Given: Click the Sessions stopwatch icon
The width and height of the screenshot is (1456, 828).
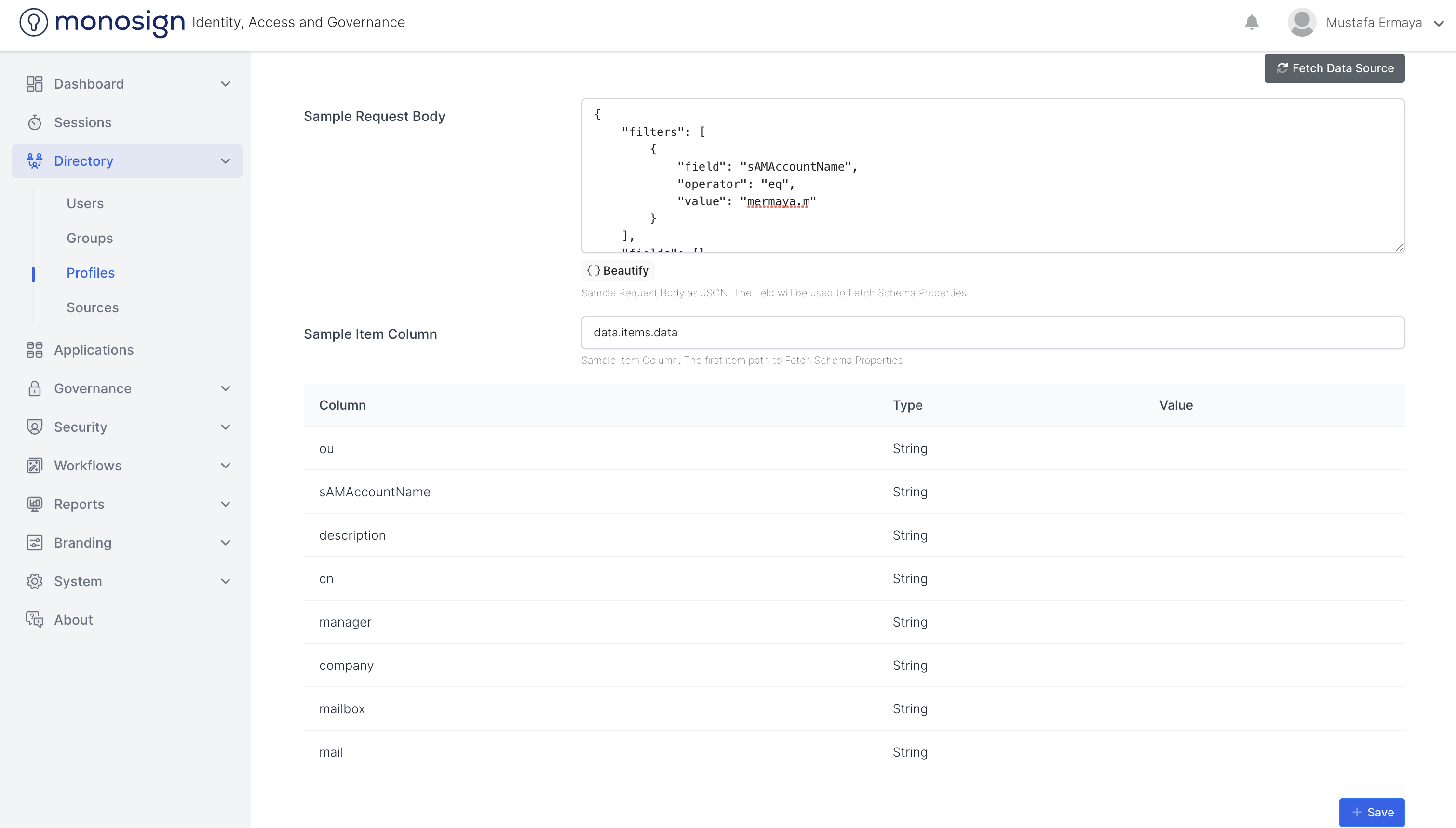Looking at the screenshot, I should pyautogui.click(x=35, y=122).
